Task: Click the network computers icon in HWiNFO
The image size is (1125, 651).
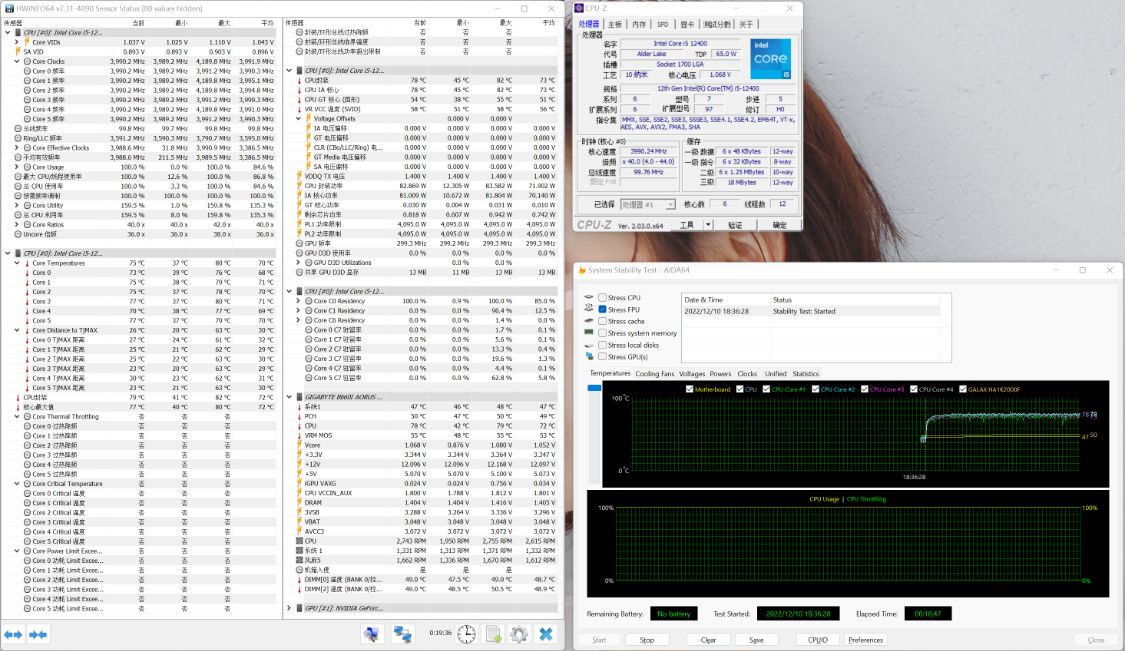Action: pyautogui.click(x=403, y=634)
